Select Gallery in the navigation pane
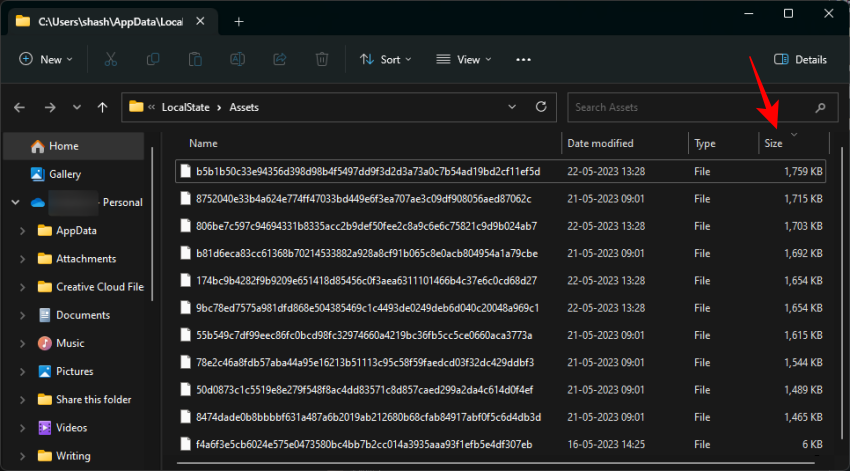Screen dimensions: 850x471 (x=65, y=174)
